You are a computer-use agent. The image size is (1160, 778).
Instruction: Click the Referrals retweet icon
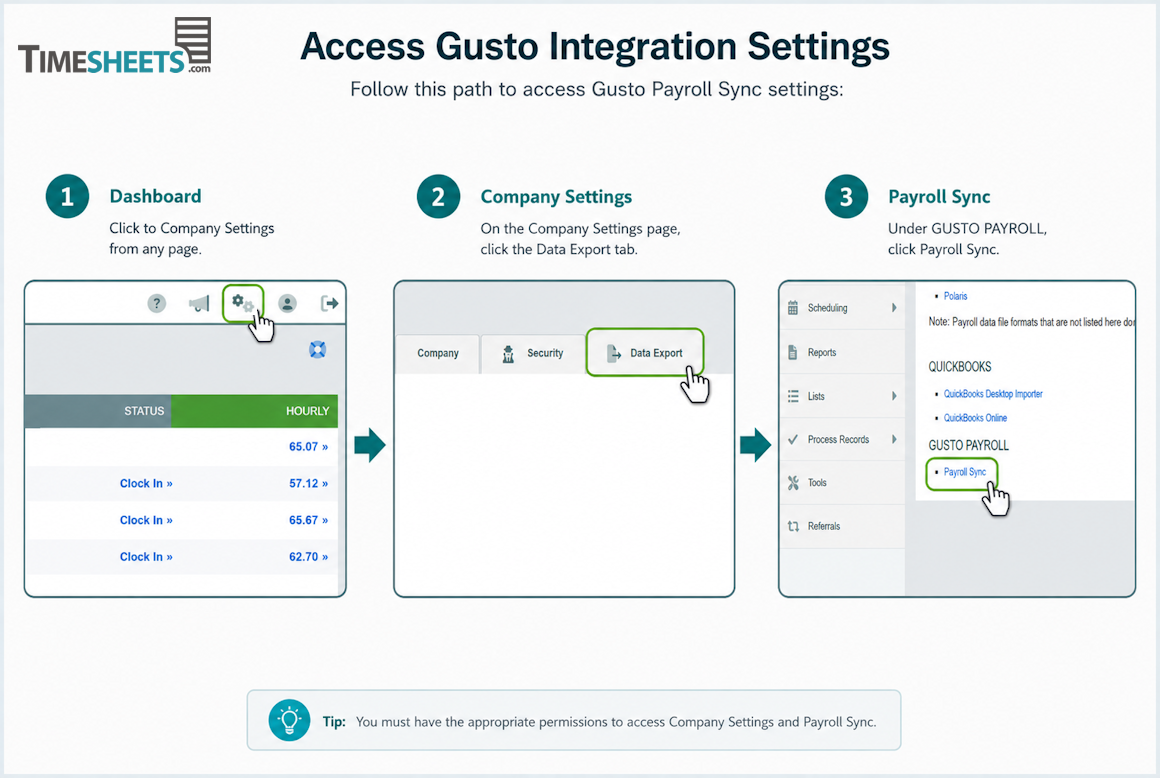click(793, 527)
